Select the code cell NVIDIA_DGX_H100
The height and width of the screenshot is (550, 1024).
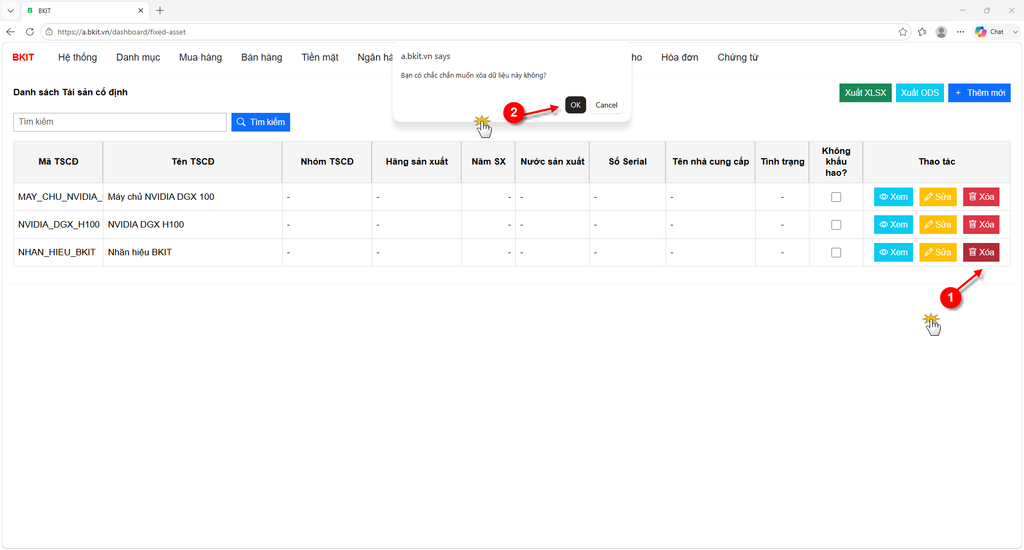click(58, 225)
